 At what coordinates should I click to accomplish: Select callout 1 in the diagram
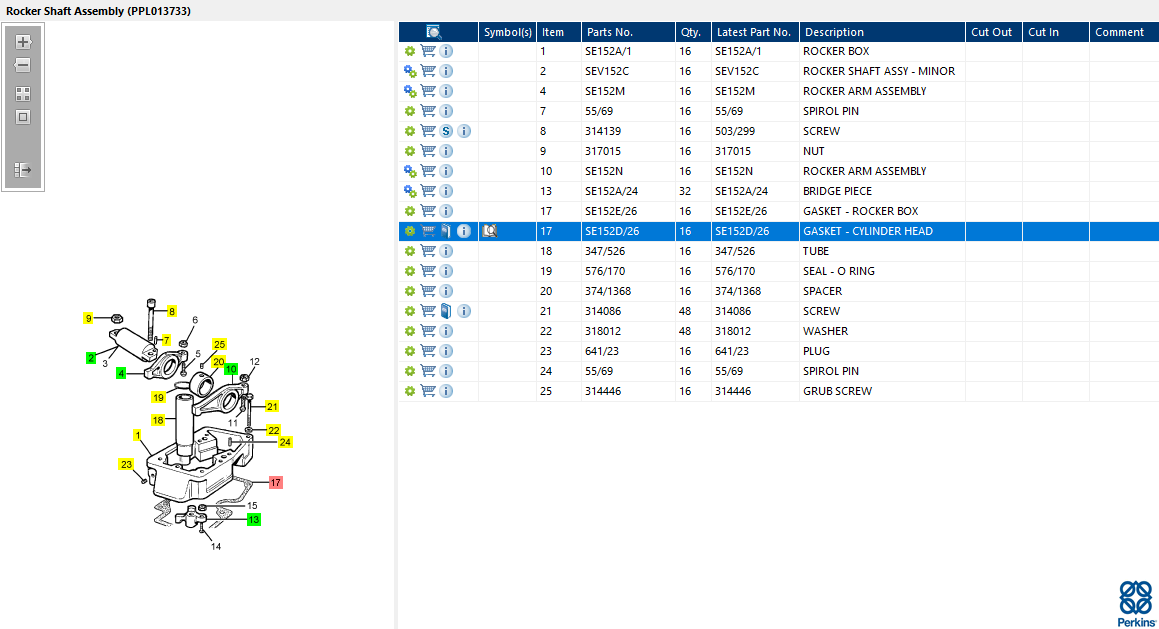[x=137, y=435]
